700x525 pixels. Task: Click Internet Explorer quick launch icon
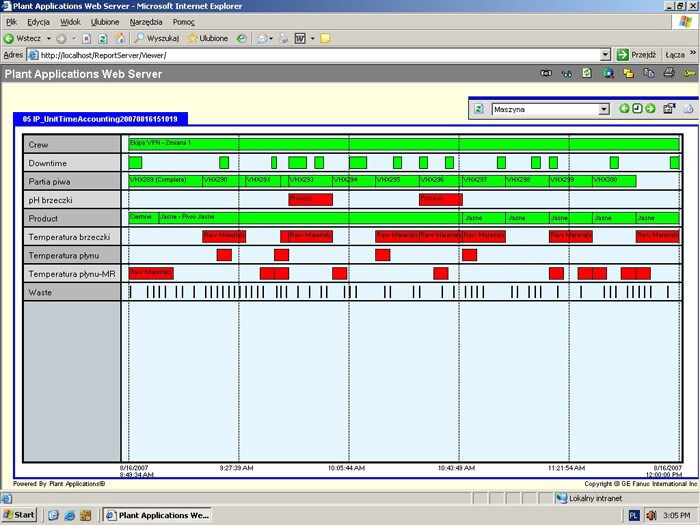[x=70, y=515]
